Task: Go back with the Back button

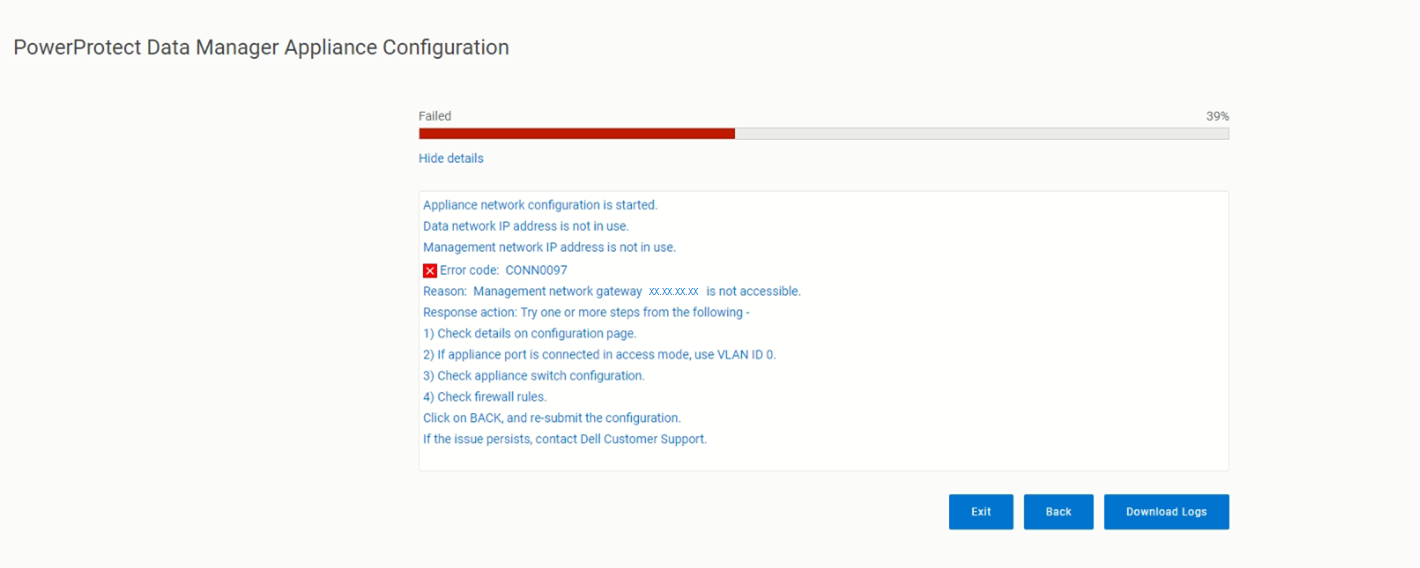Action: 1058,512
